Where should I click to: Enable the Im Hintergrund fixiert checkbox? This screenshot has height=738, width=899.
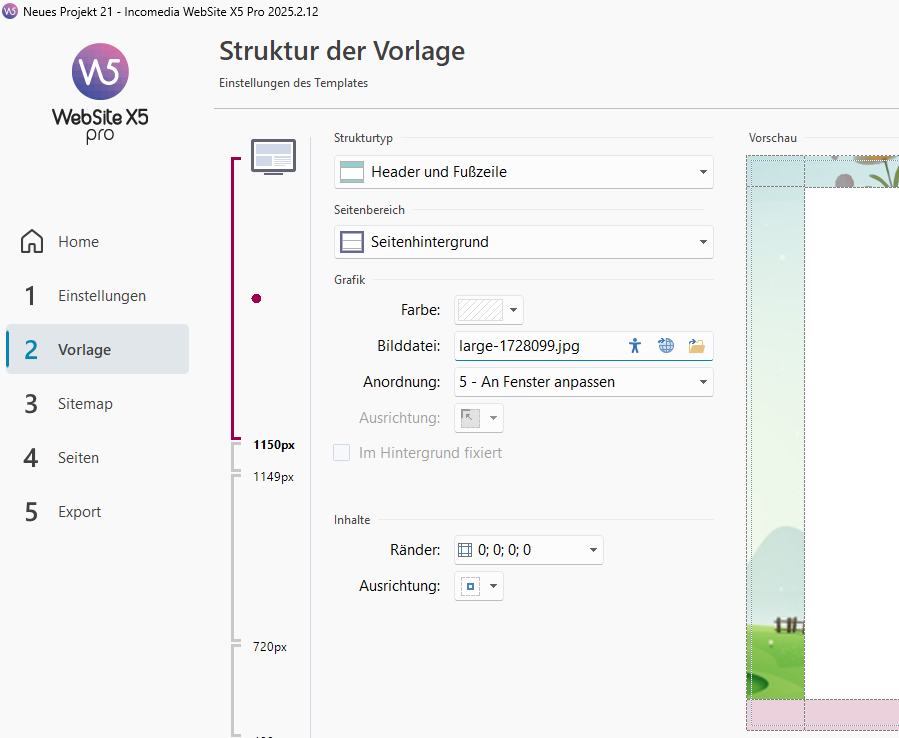[x=342, y=453]
